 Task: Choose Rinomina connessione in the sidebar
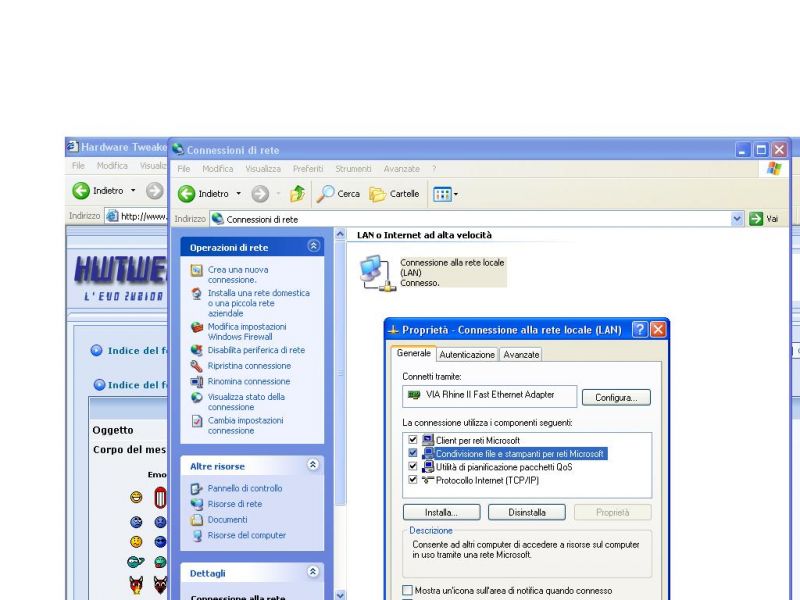[x=248, y=381]
